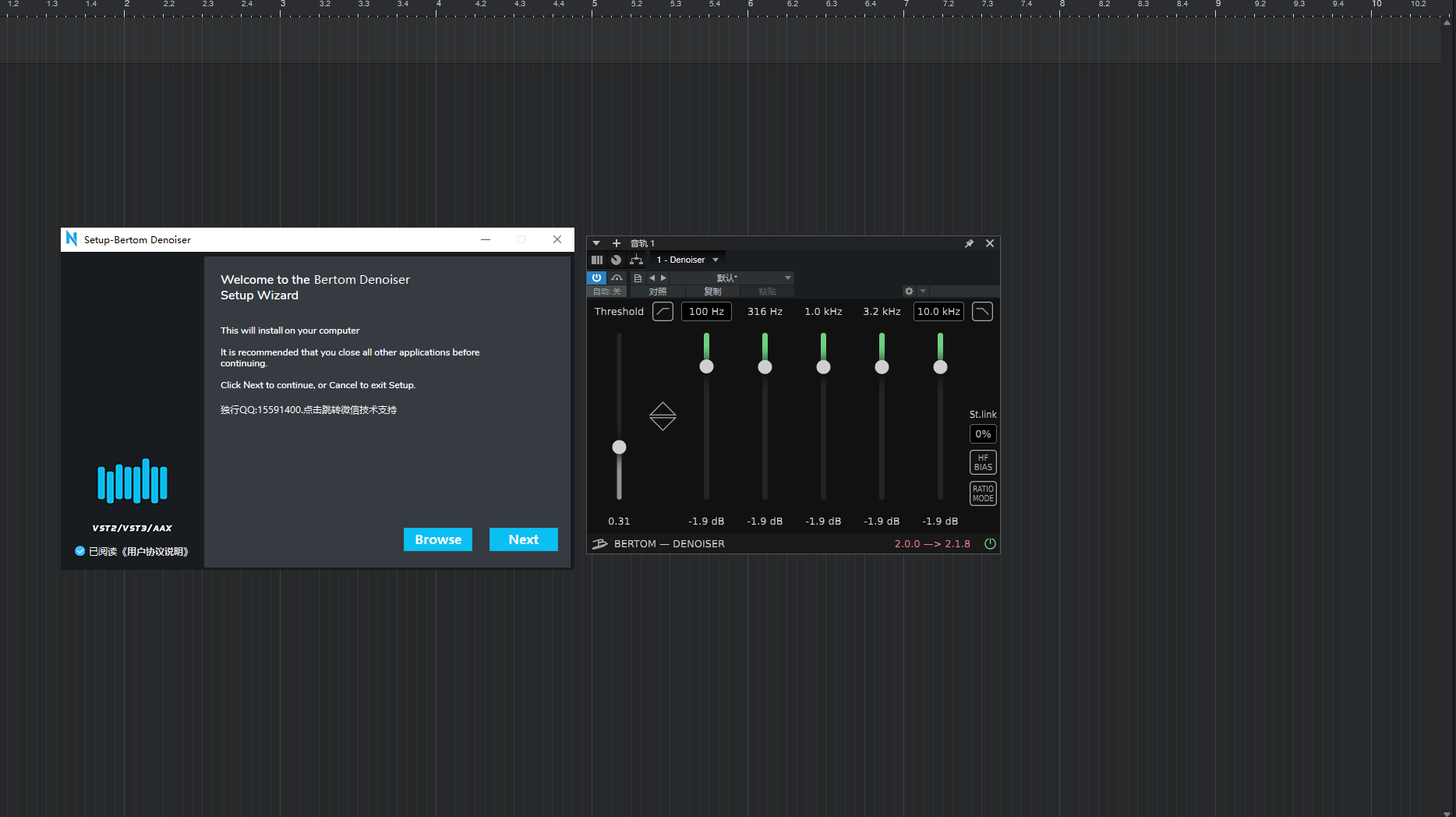Click the vertical scrollbar down arrow

pyautogui.click(x=1447, y=813)
